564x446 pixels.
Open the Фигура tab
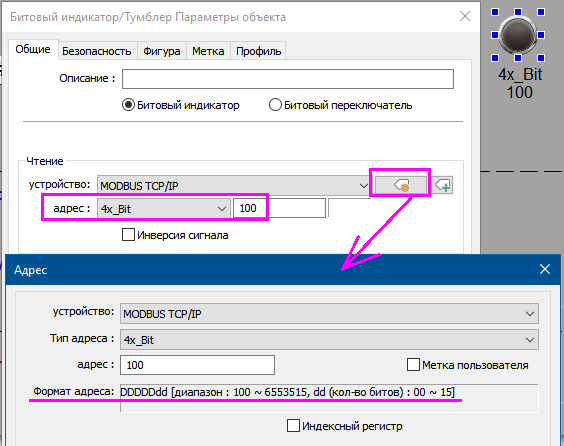point(162,51)
